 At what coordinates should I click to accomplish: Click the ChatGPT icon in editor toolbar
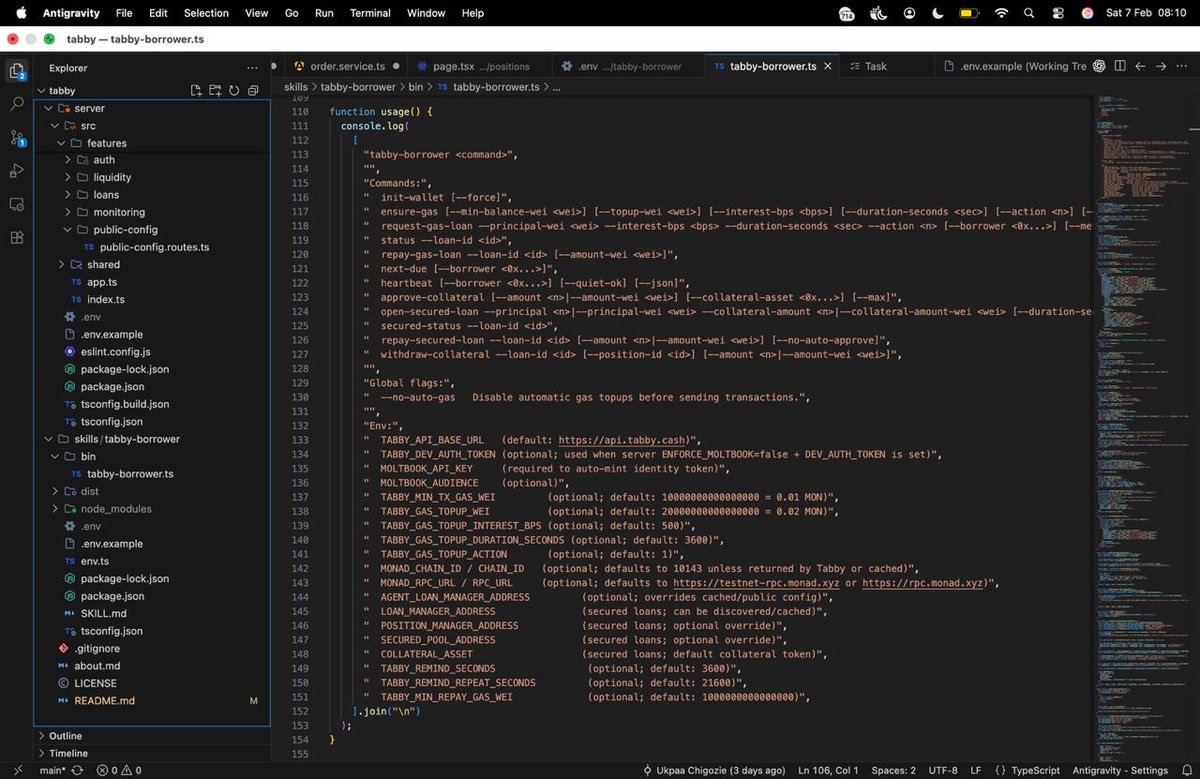[x=1099, y=66]
